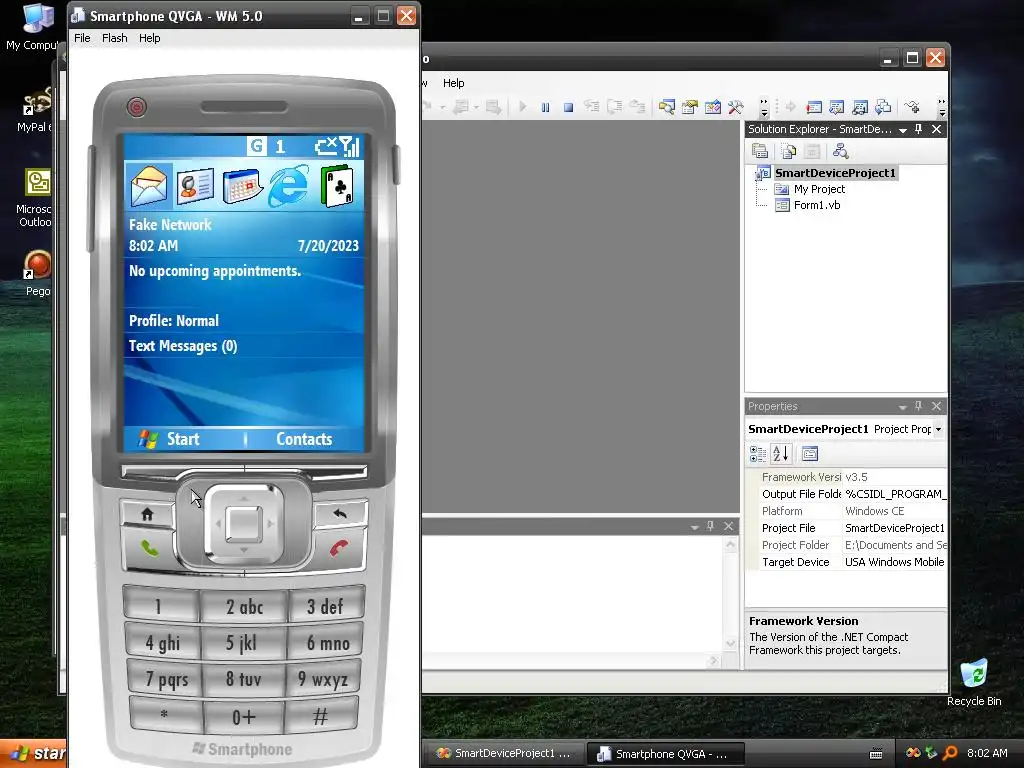Screen dimensions: 1024x768
Task: Select My Project tree node
Action: tap(819, 189)
